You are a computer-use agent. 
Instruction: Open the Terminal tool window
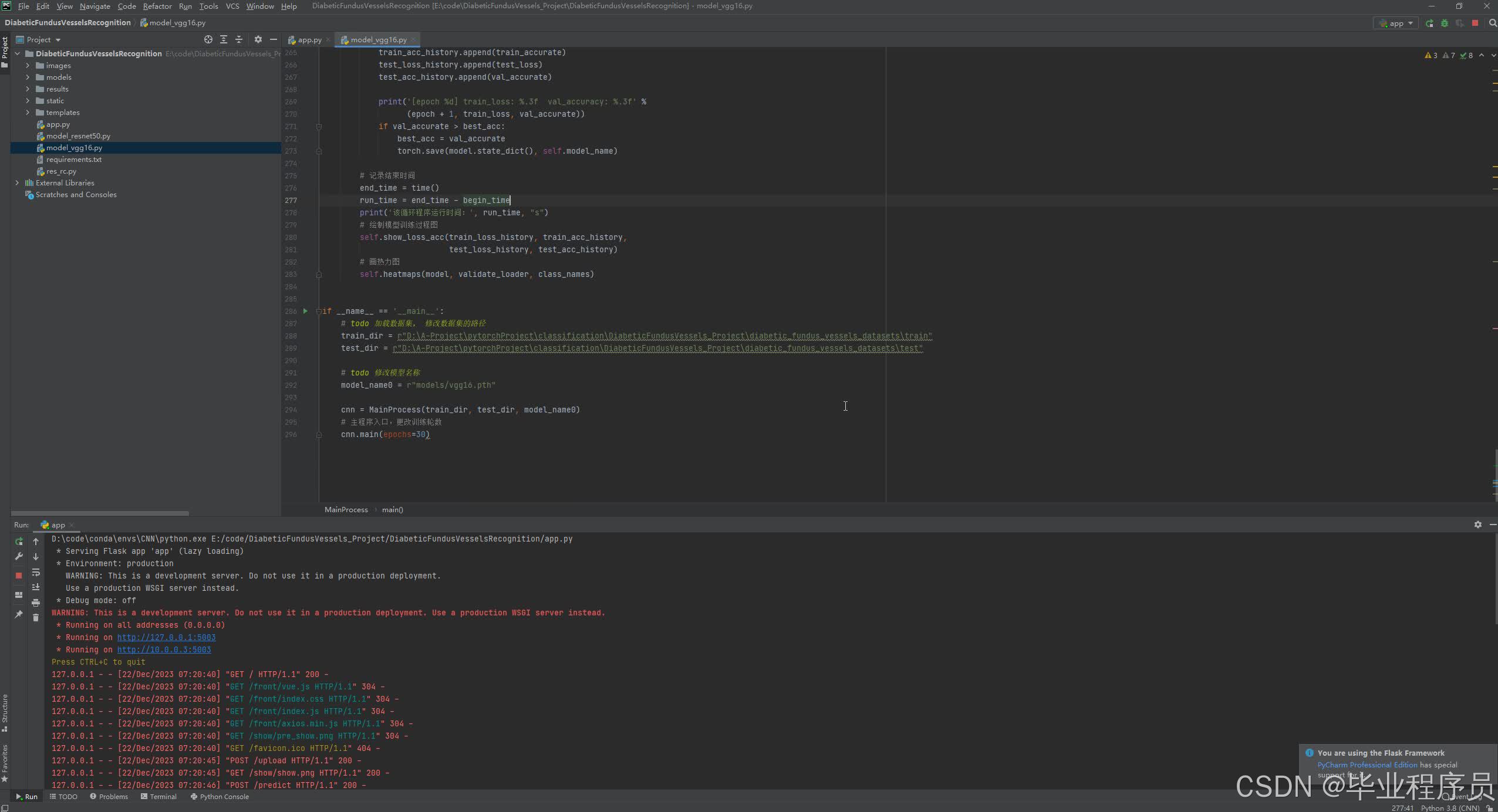158,797
